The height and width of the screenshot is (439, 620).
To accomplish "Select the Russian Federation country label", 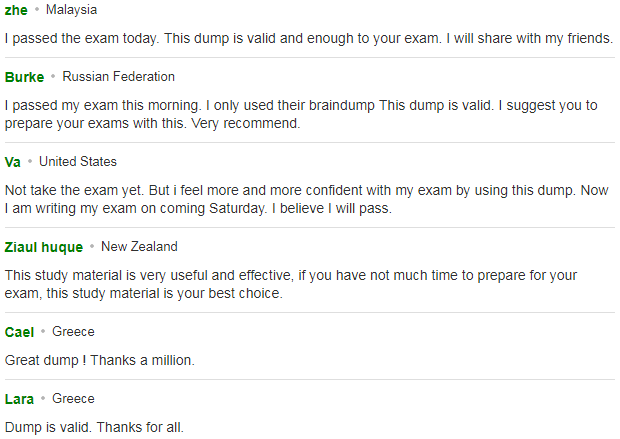I will coord(119,76).
